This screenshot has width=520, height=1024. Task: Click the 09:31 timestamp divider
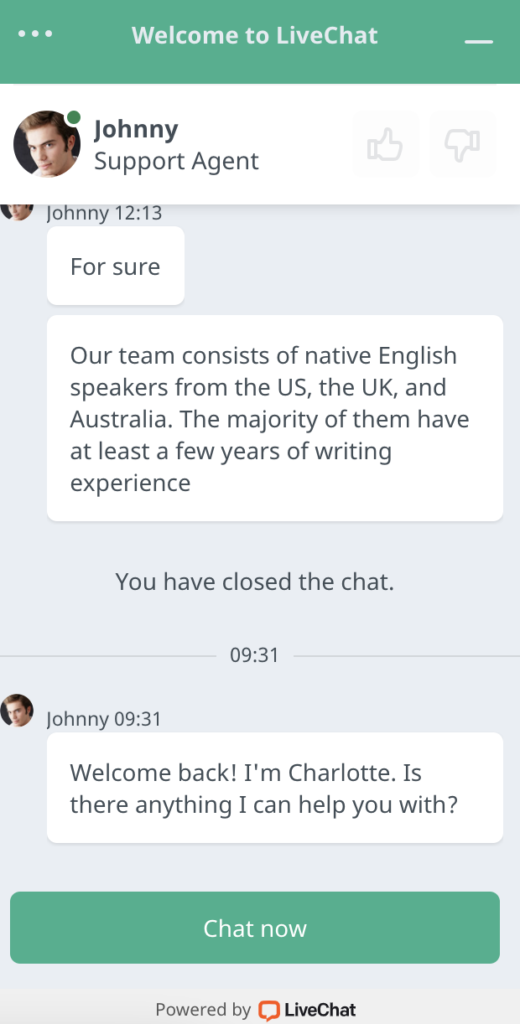pyautogui.click(x=254, y=655)
